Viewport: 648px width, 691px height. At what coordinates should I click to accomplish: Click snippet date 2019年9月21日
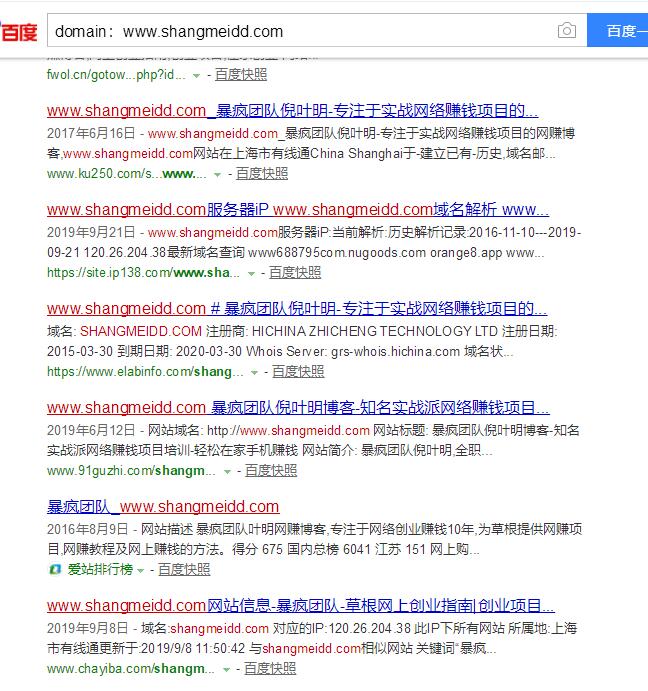pos(91,232)
